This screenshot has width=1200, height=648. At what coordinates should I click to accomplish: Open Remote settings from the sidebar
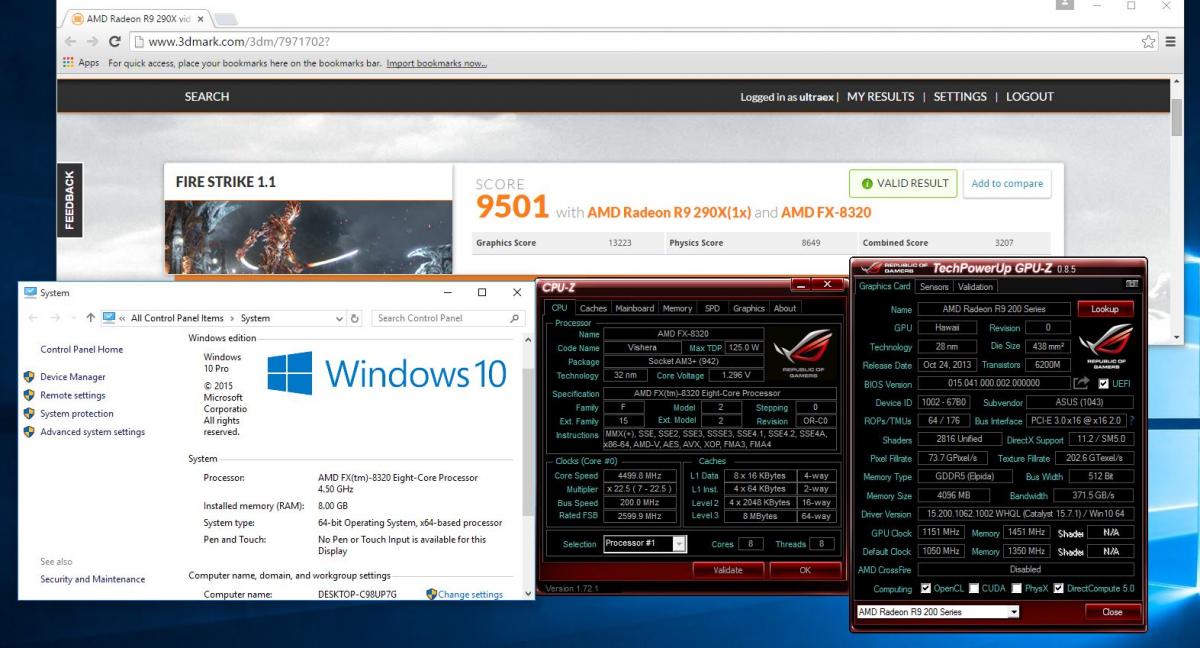point(73,395)
